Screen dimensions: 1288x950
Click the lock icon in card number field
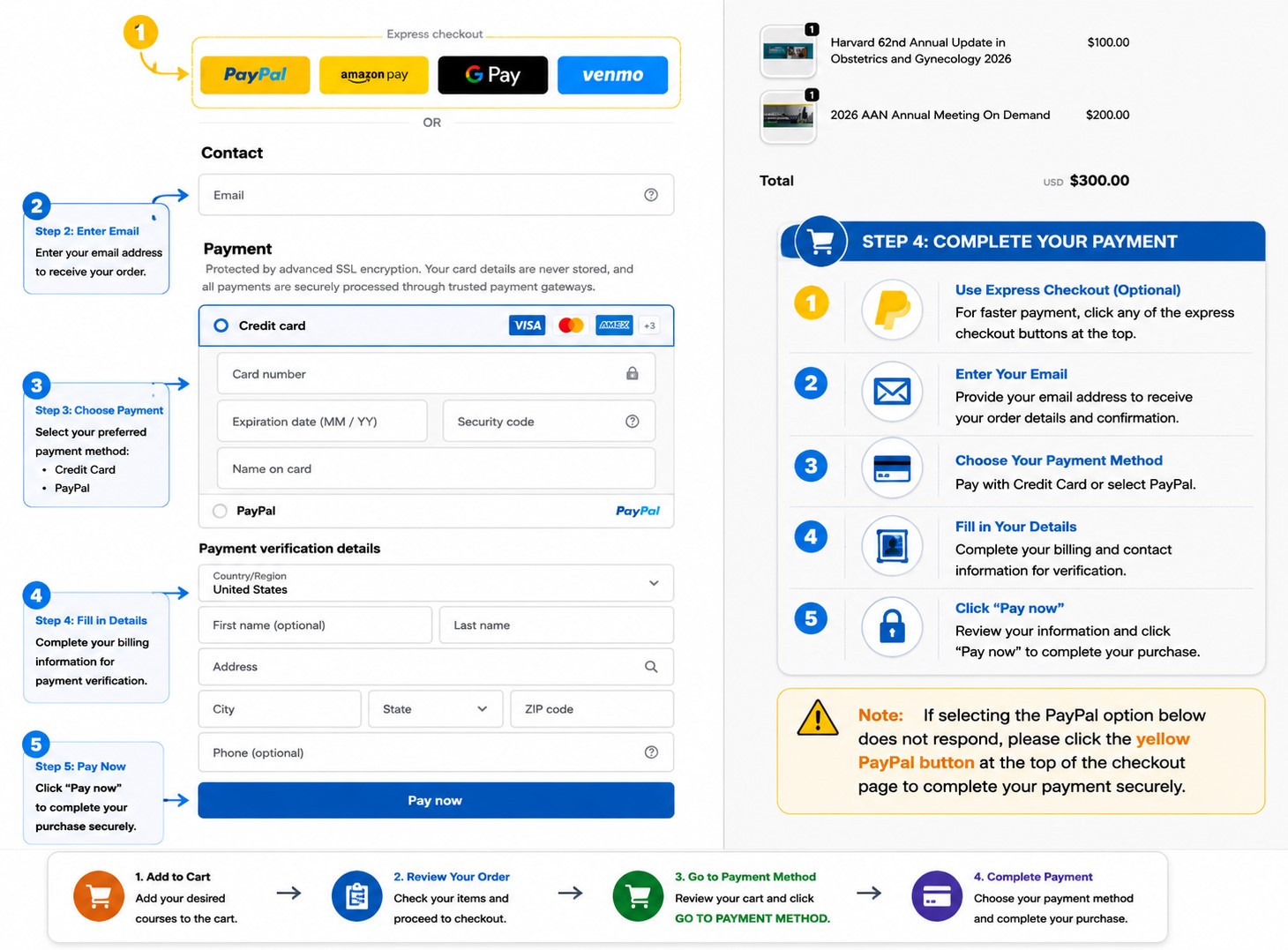pyautogui.click(x=633, y=373)
